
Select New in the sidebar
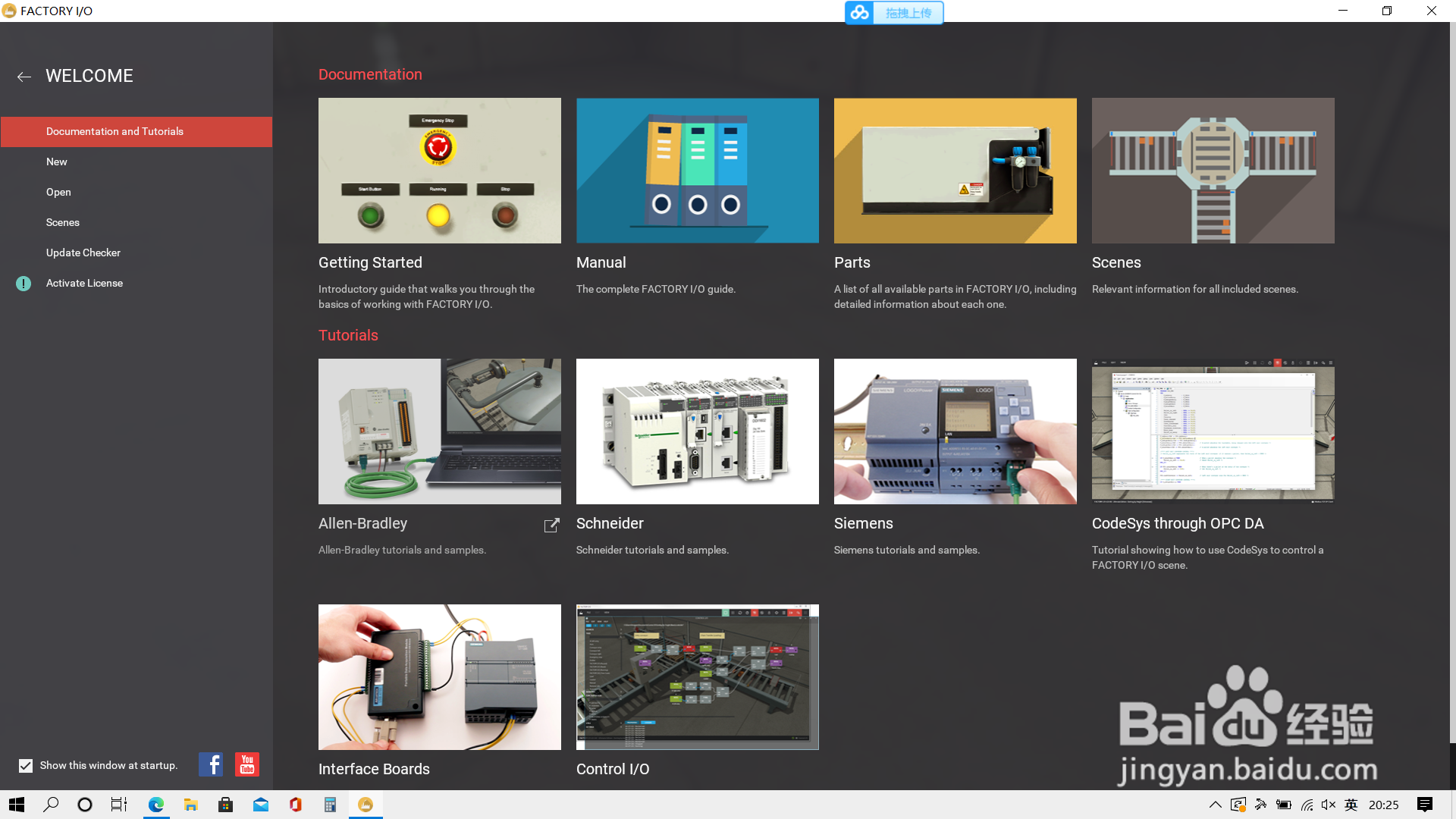(136, 162)
